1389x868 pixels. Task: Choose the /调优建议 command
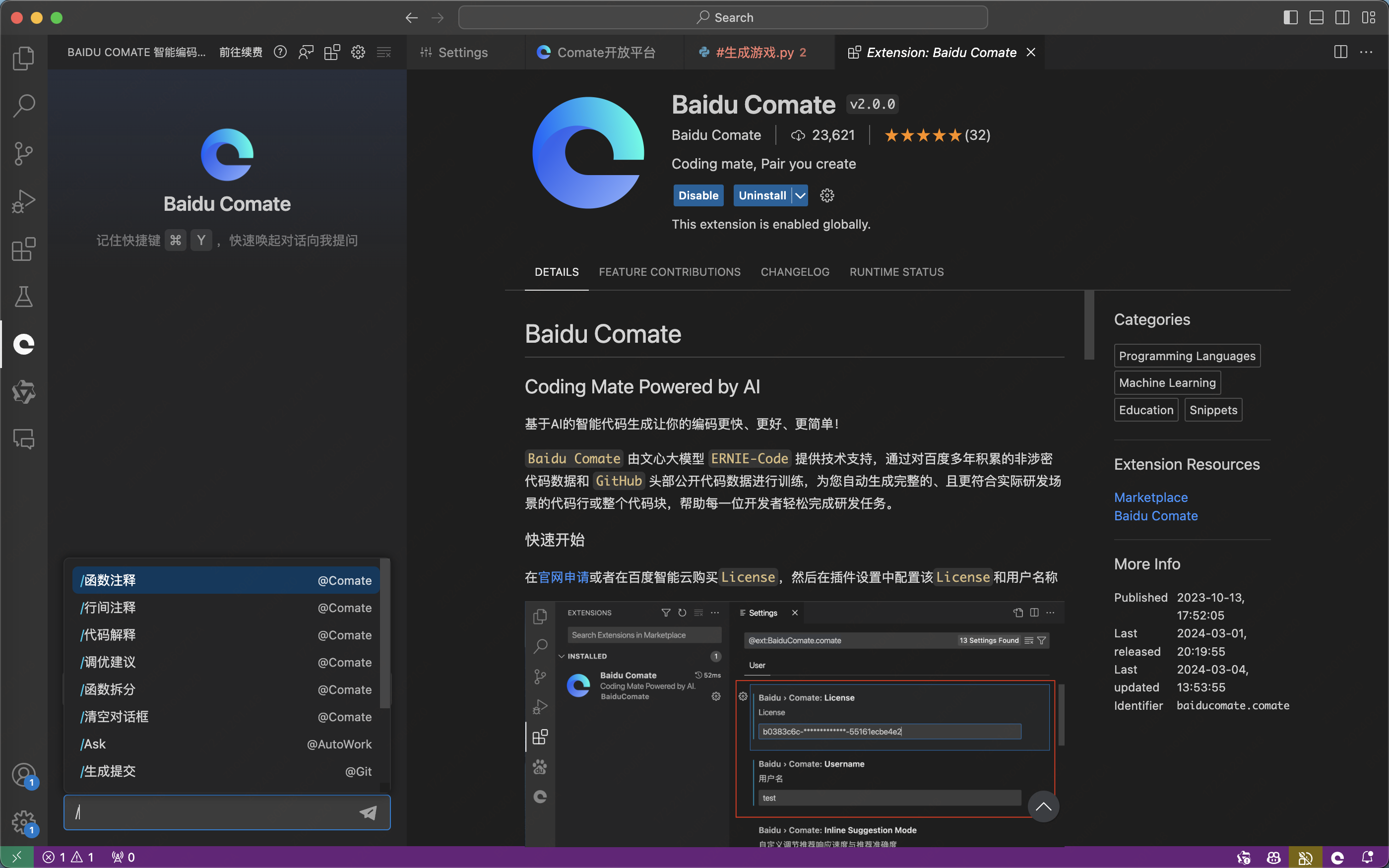click(226, 662)
